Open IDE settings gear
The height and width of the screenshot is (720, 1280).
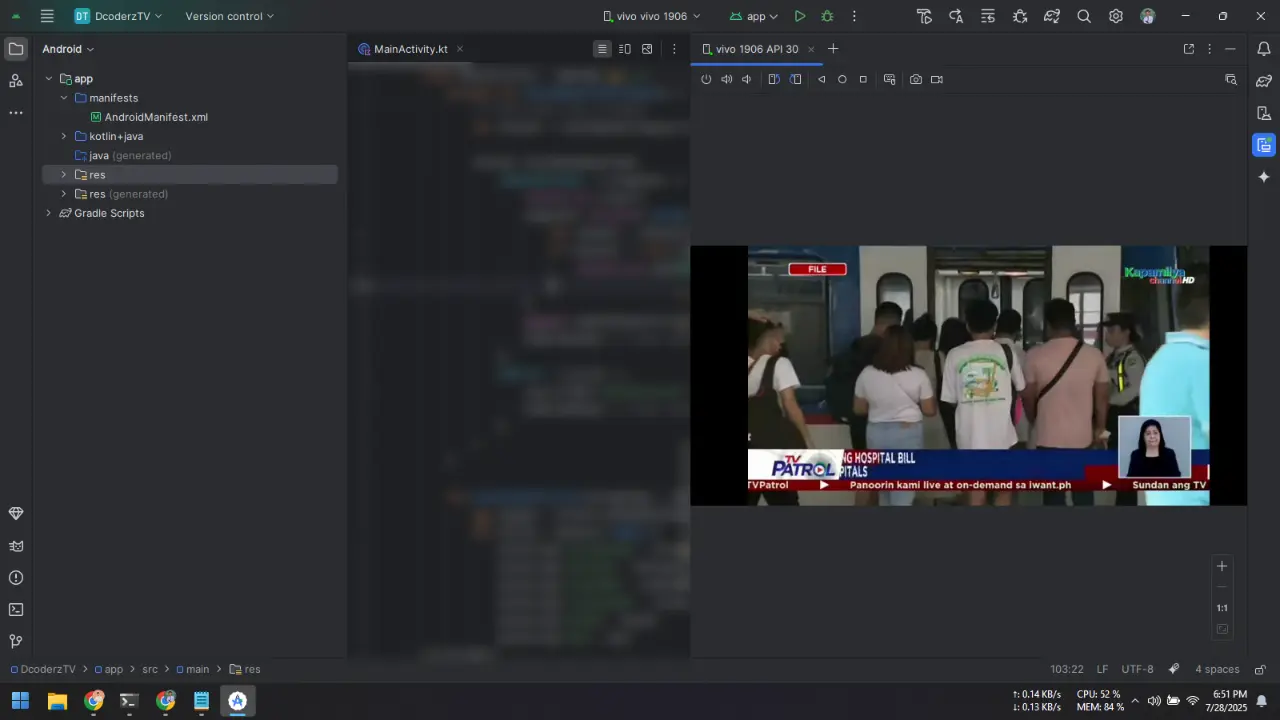tap(1116, 16)
